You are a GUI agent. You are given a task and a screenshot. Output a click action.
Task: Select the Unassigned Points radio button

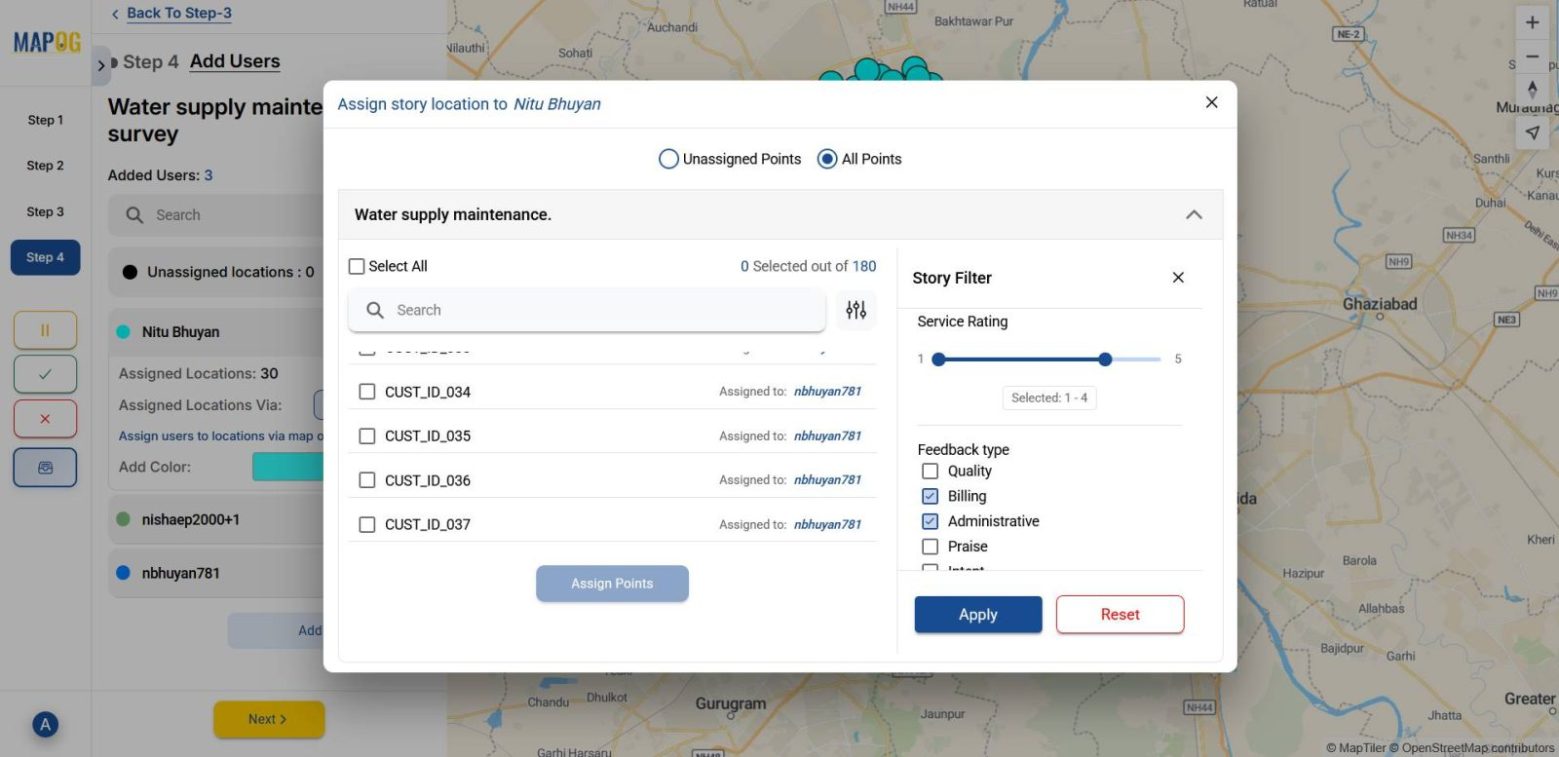click(668, 158)
